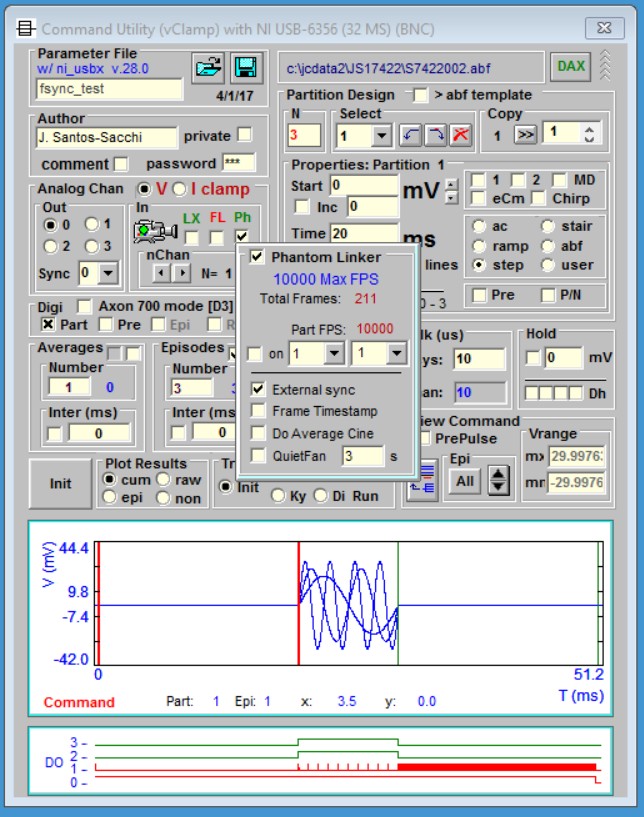Toggle the comment checkbox
644x817 pixels.
pyautogui.click(x=121, y=164)
